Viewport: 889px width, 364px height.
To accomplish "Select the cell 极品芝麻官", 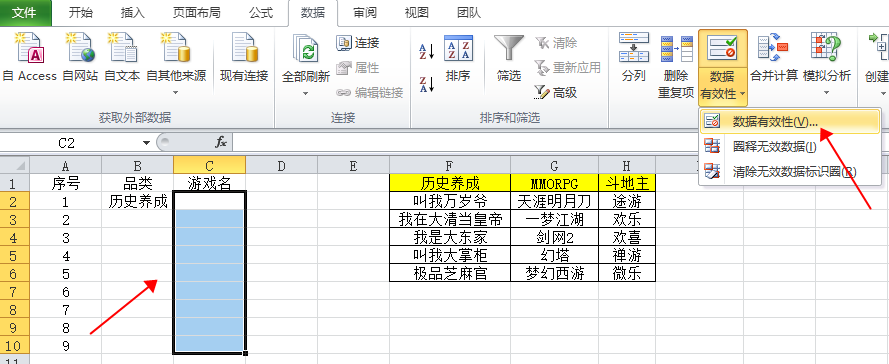I will coord(450,273).
